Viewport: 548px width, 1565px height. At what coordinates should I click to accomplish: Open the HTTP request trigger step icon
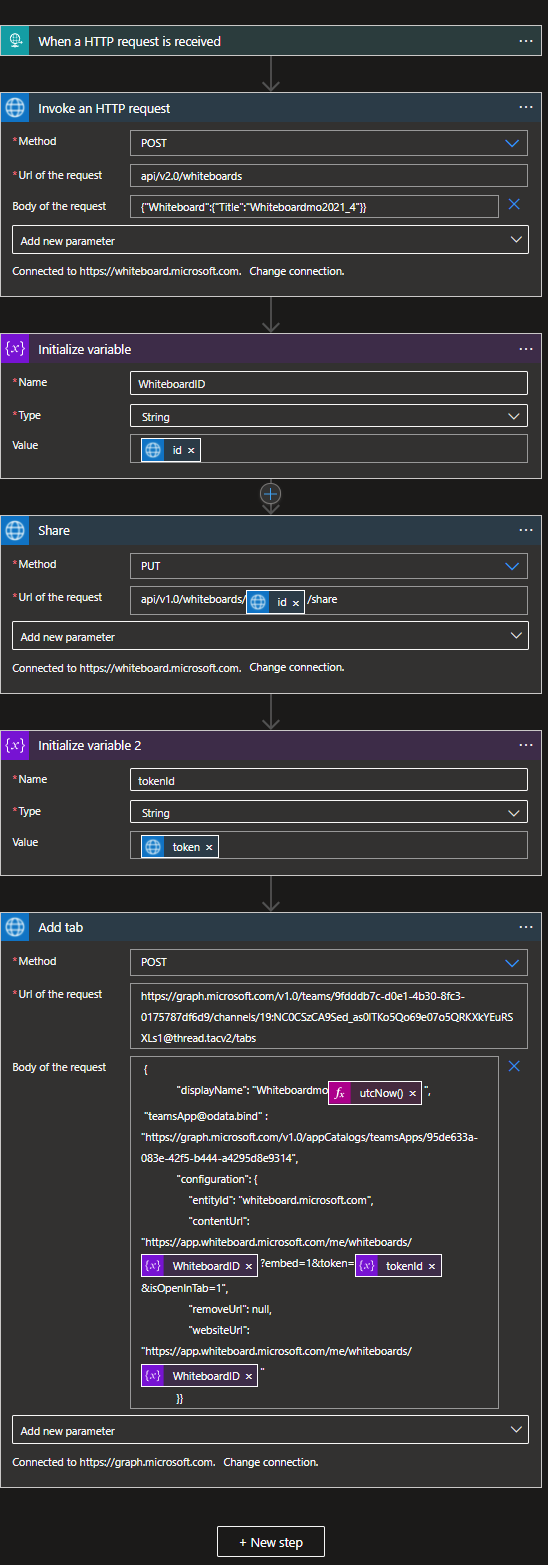coord(15,41)
